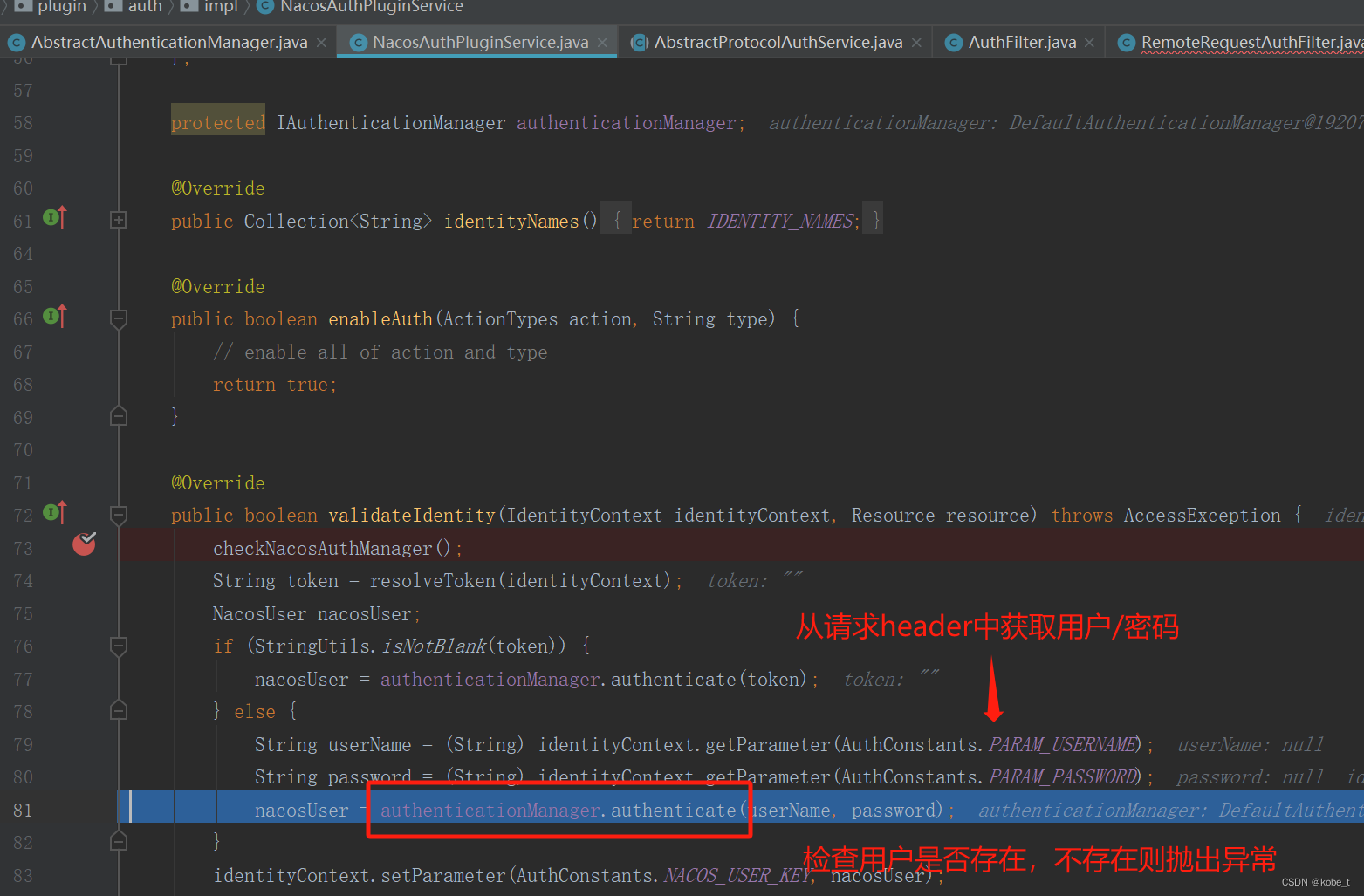Click class icon on NacosAuthPluginService.java tab
The image size is (1364, 896).
(358, 43)
